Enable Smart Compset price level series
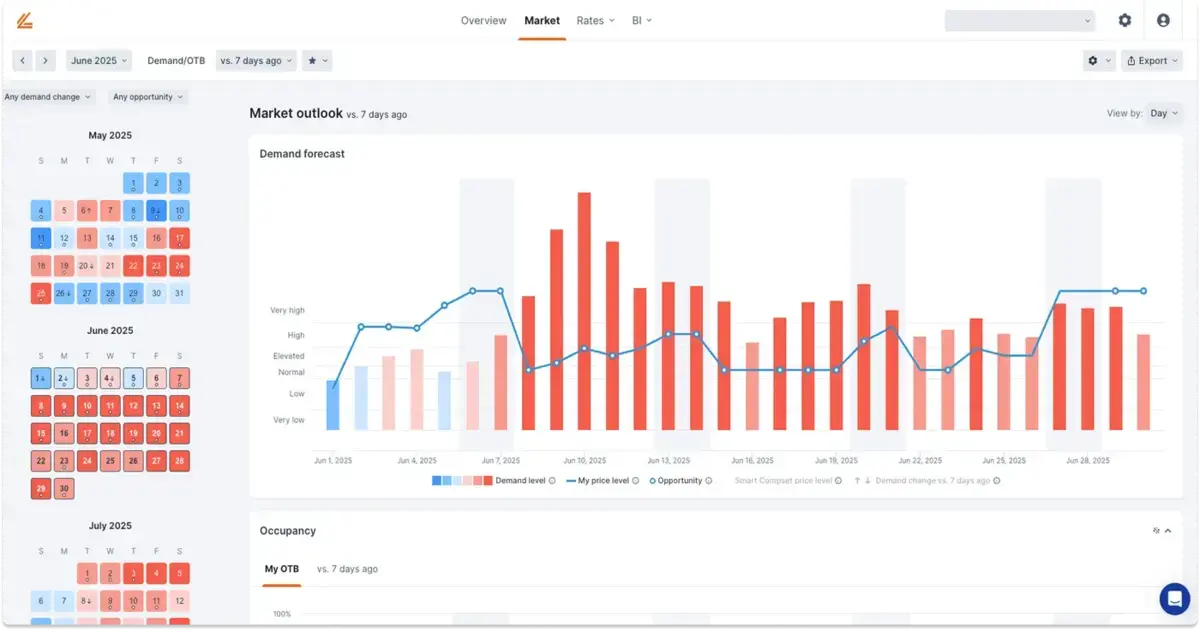This screenshot has width=1200, height=630. point(783,481)
